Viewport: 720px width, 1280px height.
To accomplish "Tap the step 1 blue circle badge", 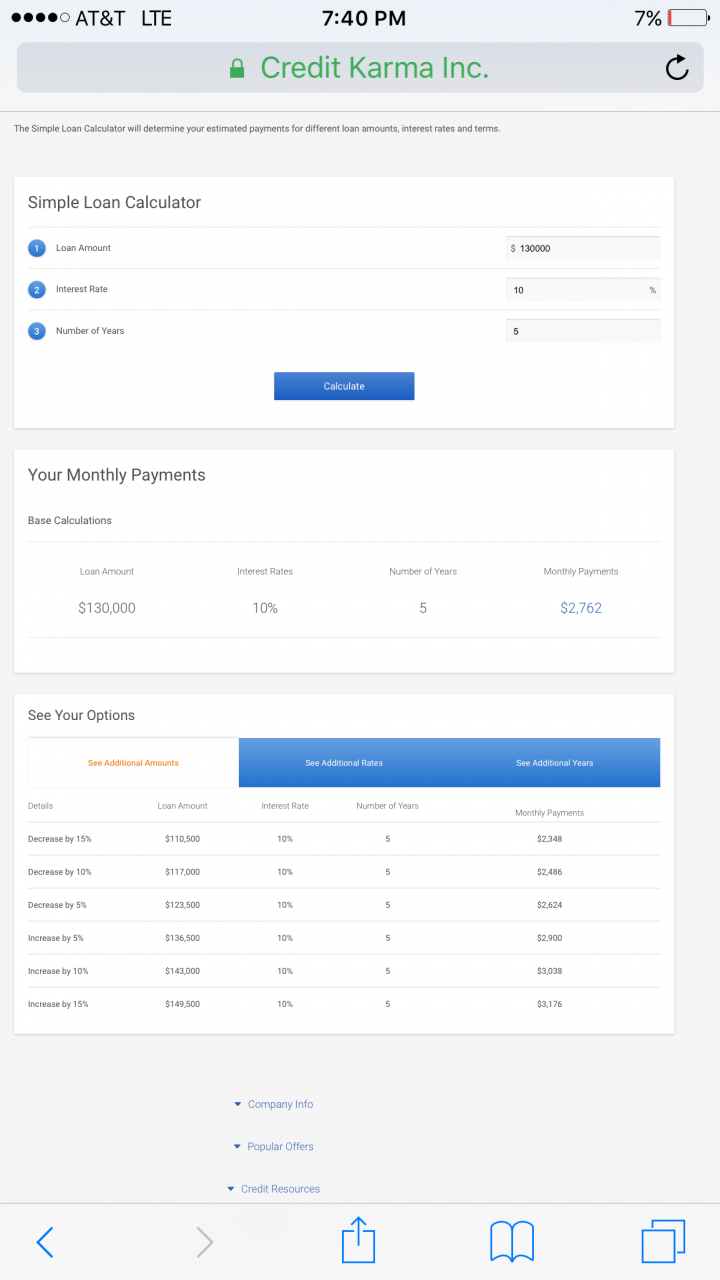I will [37, 248].
